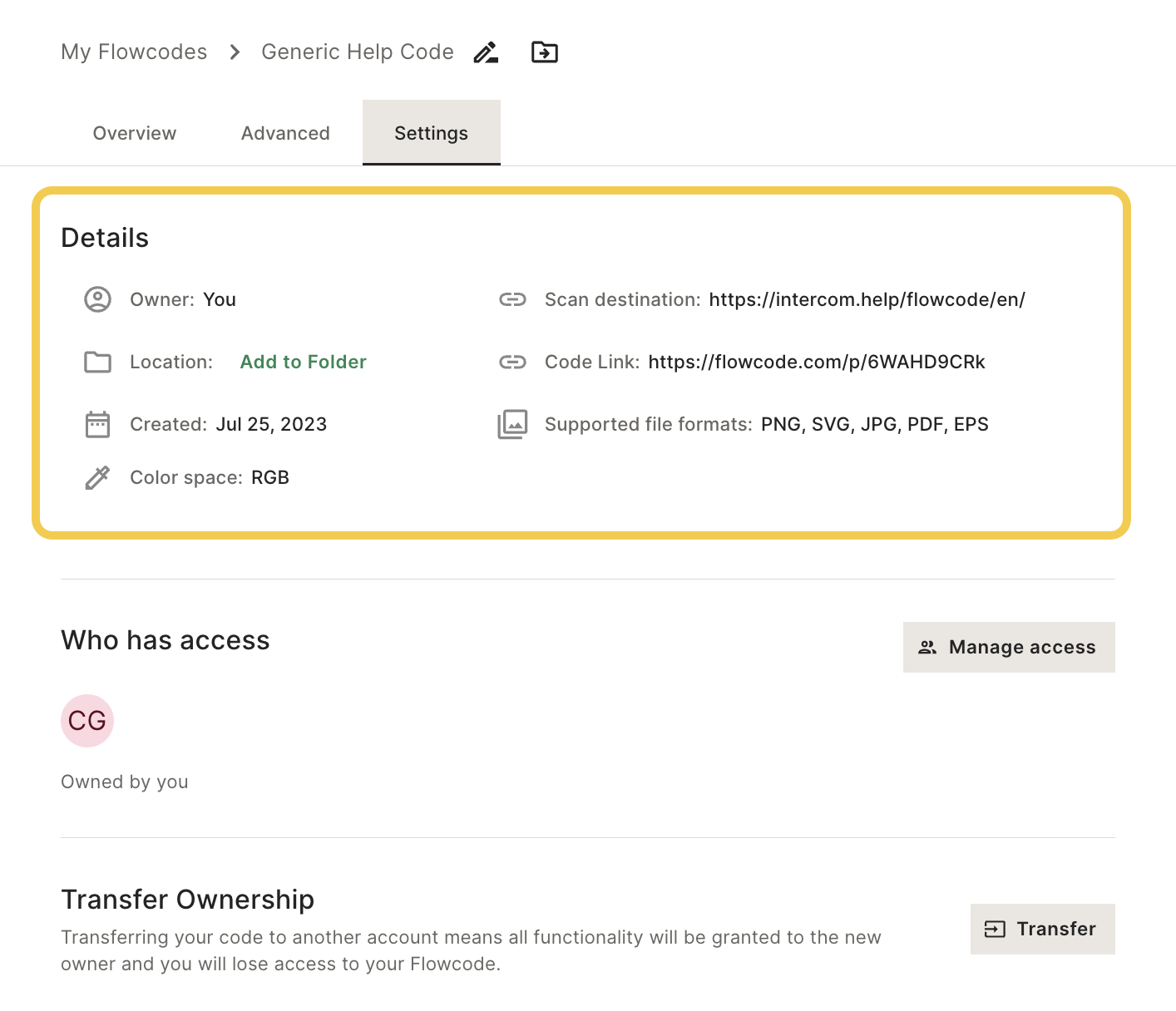Switch to the Advanced tab

click(285, 133)
